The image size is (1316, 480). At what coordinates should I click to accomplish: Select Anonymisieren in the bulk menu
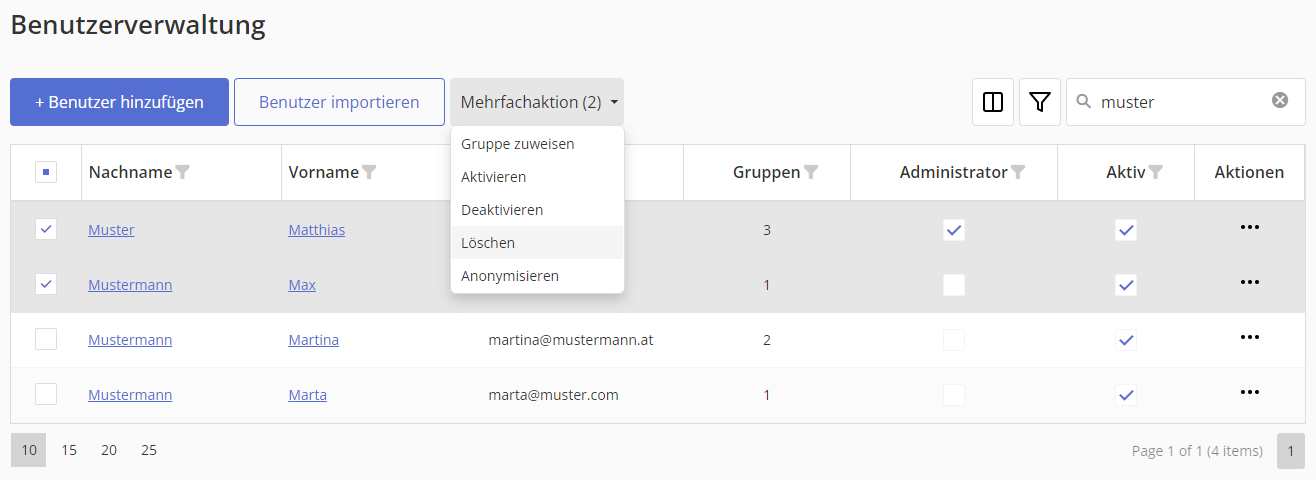510,276
